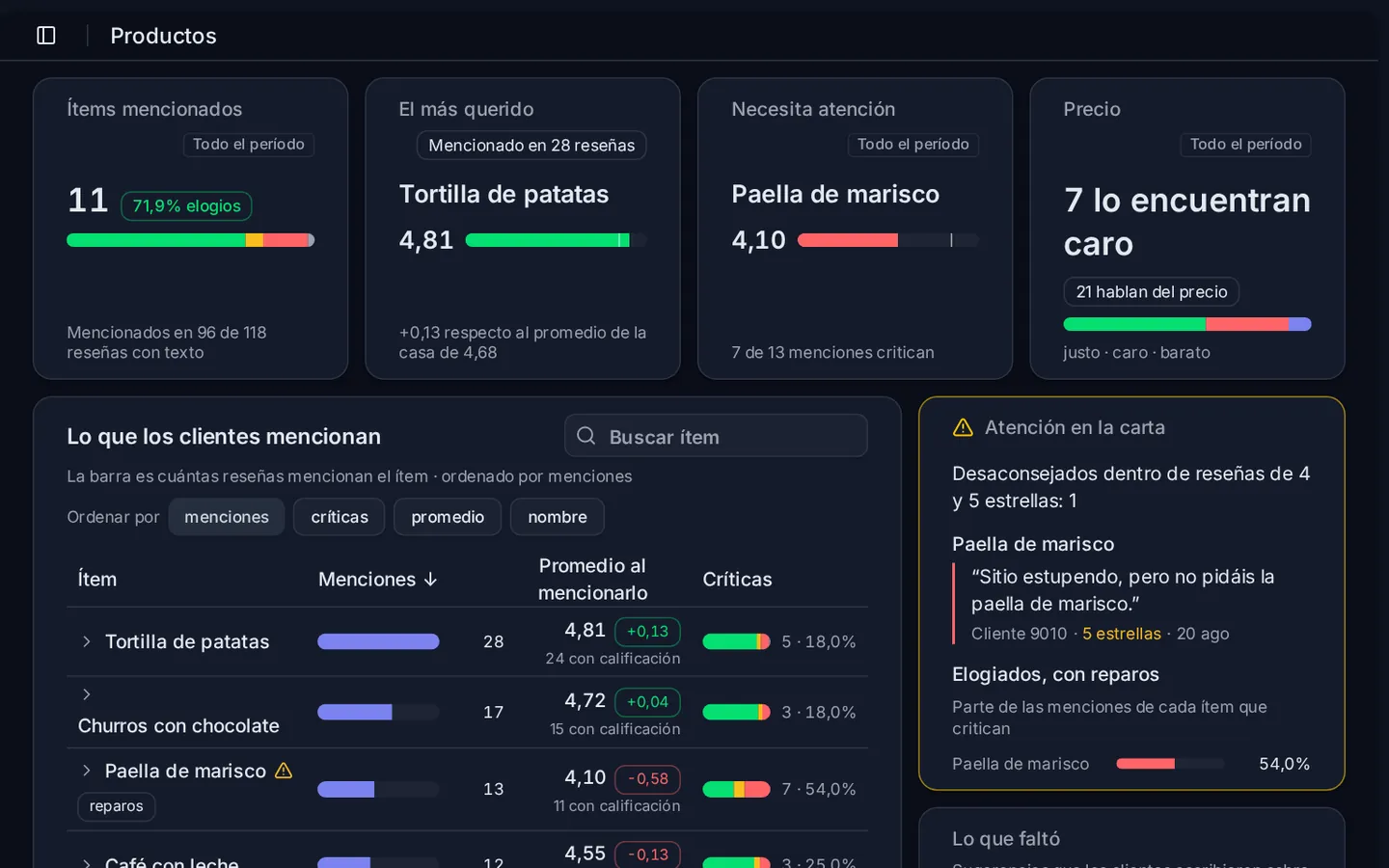Viewport: 1389px width, 868px height.
Task: Click Churros con chocolate name in table
Action: [x=178, y=725]
